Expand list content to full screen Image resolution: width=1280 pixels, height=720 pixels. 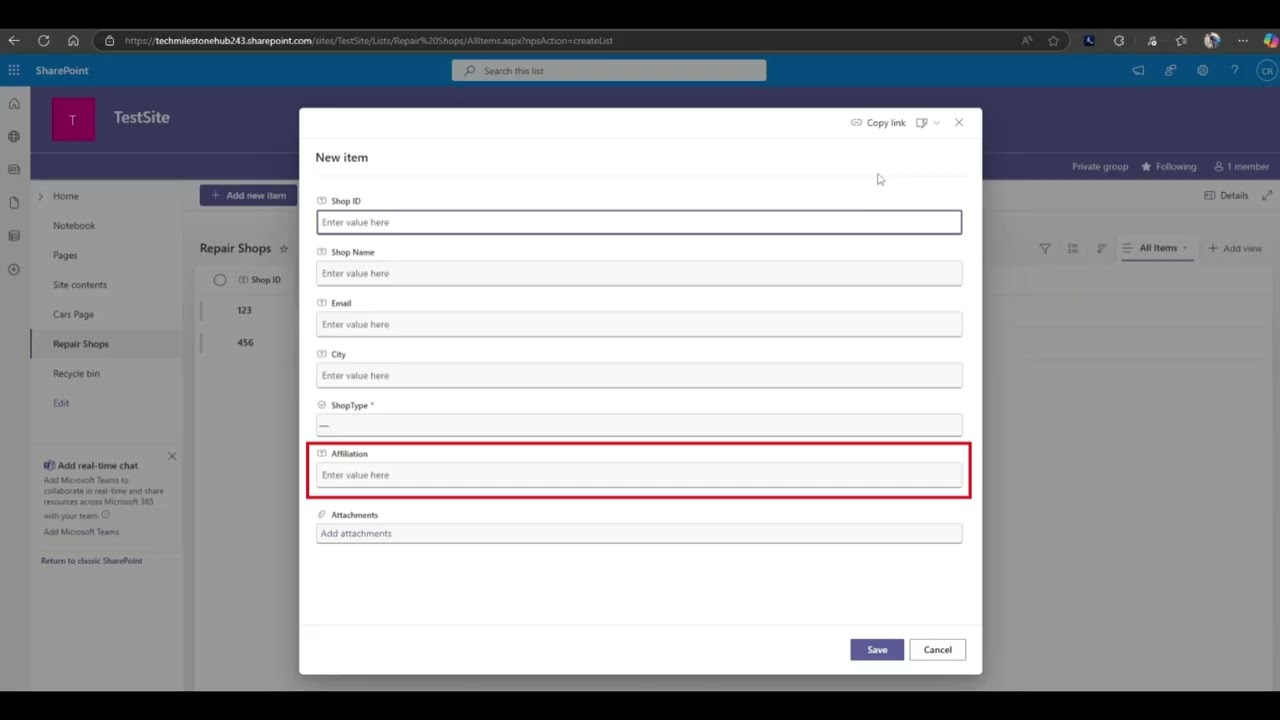click(x=1267, y=196)
